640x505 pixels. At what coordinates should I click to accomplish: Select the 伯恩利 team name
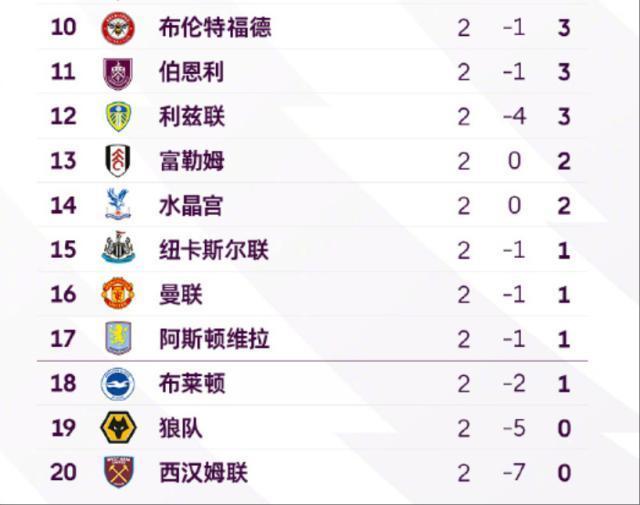[x=191, y=72]
